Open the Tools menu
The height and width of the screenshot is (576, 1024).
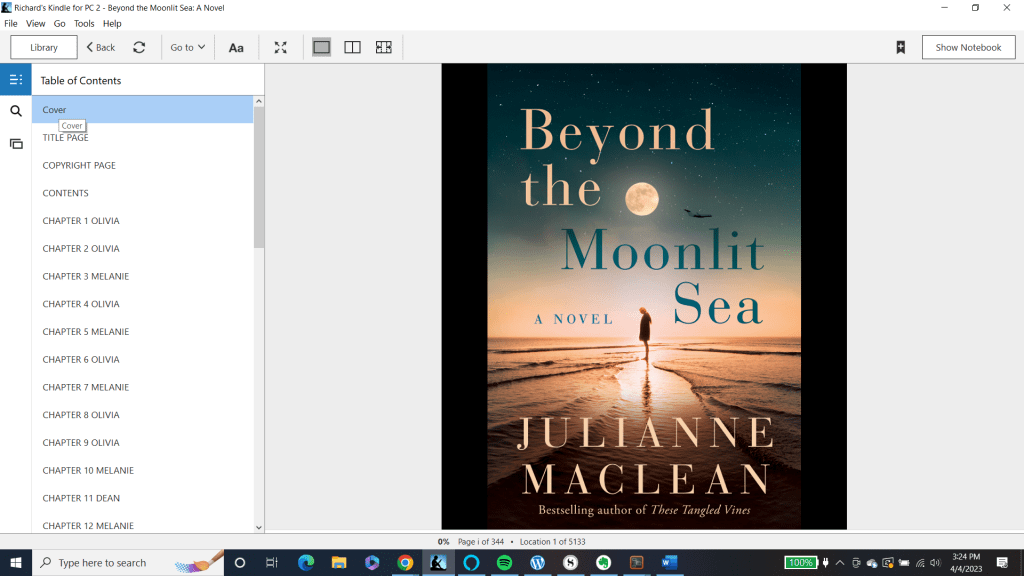tap(84, 23)
